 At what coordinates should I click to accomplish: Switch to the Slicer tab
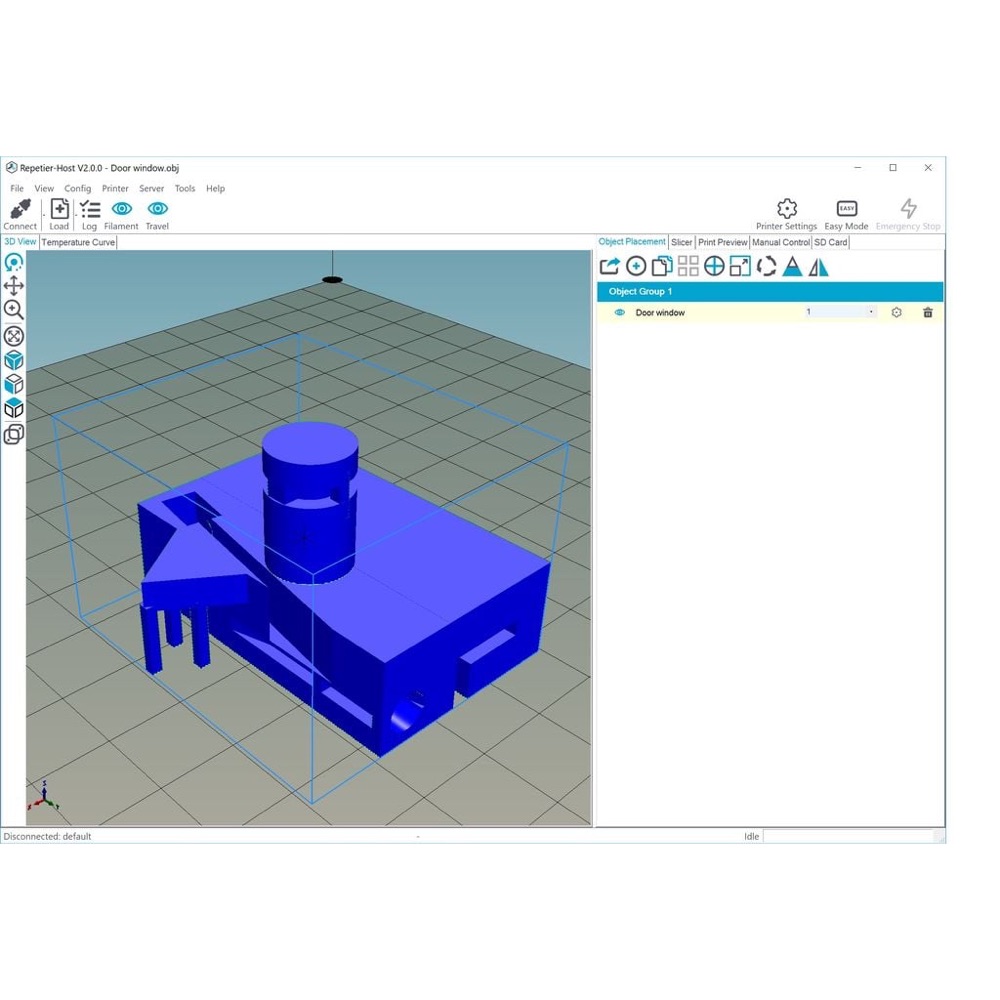click(681, 242)
